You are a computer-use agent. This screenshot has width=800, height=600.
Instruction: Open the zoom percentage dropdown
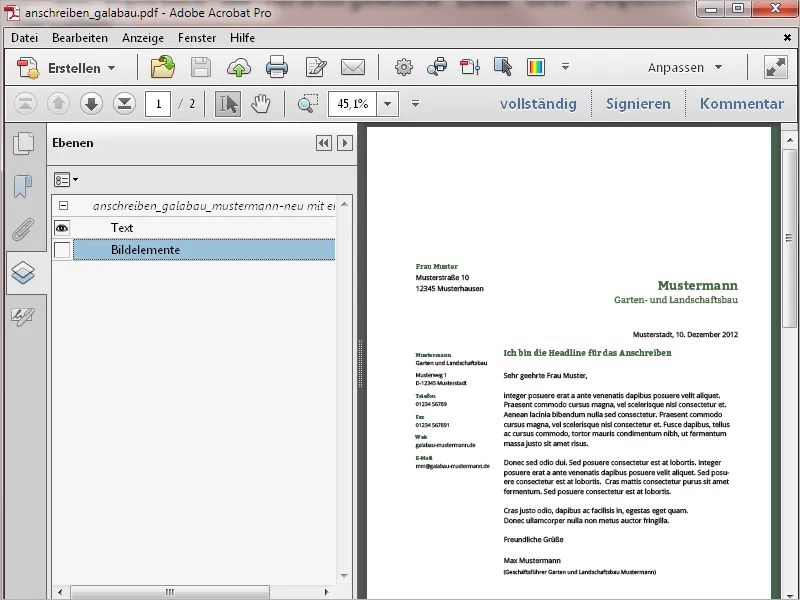(388, 104)
